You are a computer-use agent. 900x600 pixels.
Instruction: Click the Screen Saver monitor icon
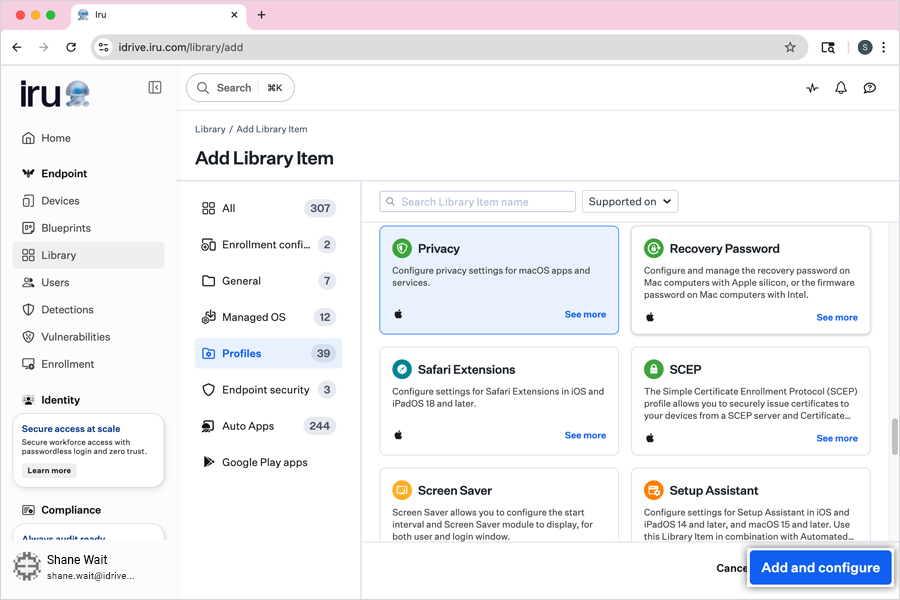tap(402, 491)
